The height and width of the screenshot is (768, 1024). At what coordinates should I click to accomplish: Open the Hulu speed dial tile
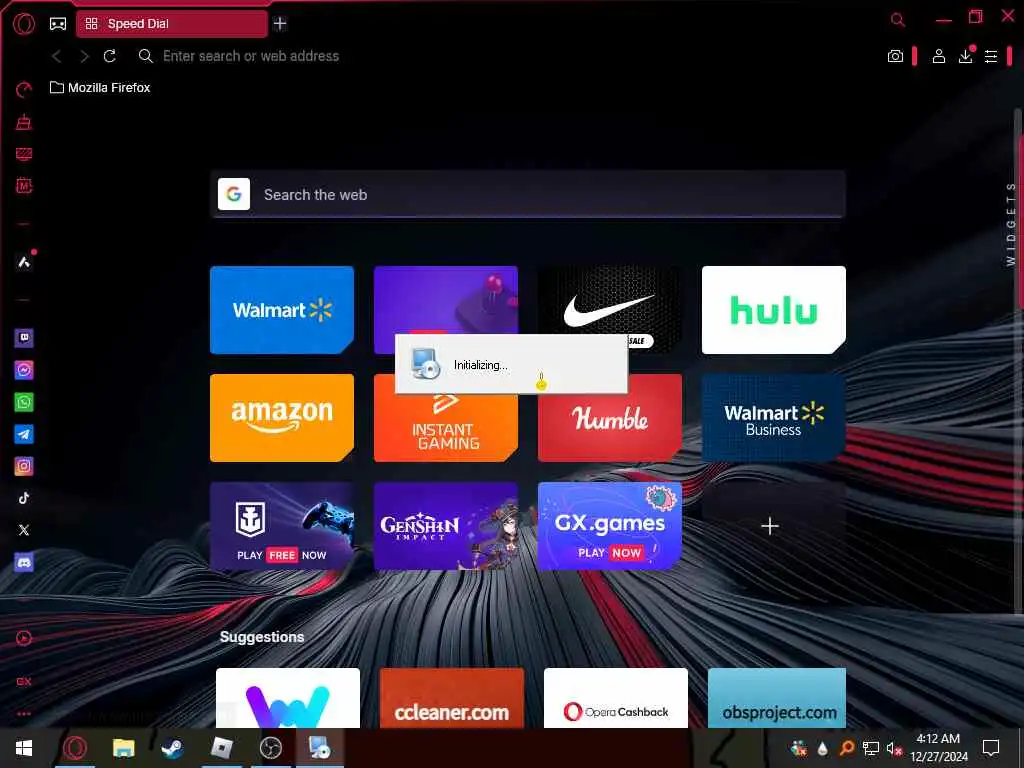tap(774, 310)
